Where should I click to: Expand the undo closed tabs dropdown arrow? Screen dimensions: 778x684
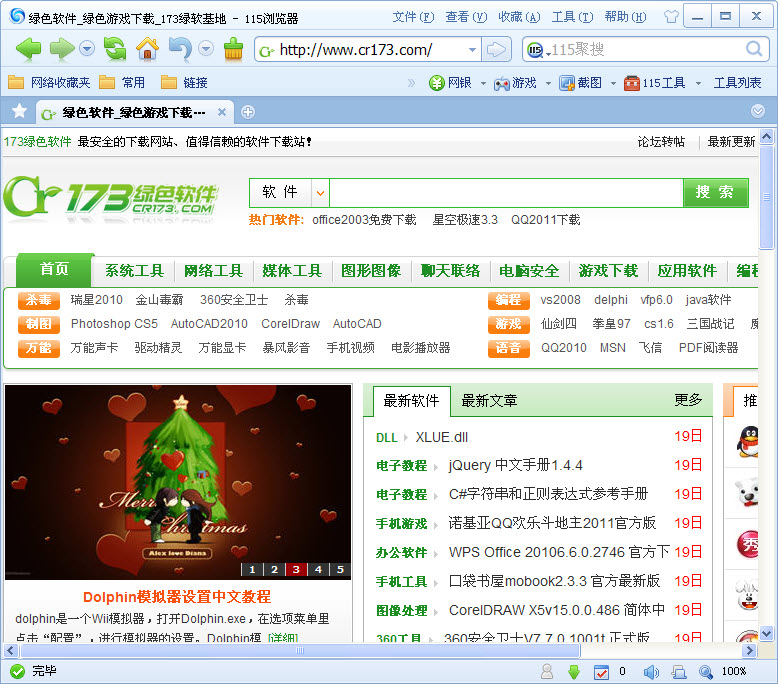(x=206, y=49)
